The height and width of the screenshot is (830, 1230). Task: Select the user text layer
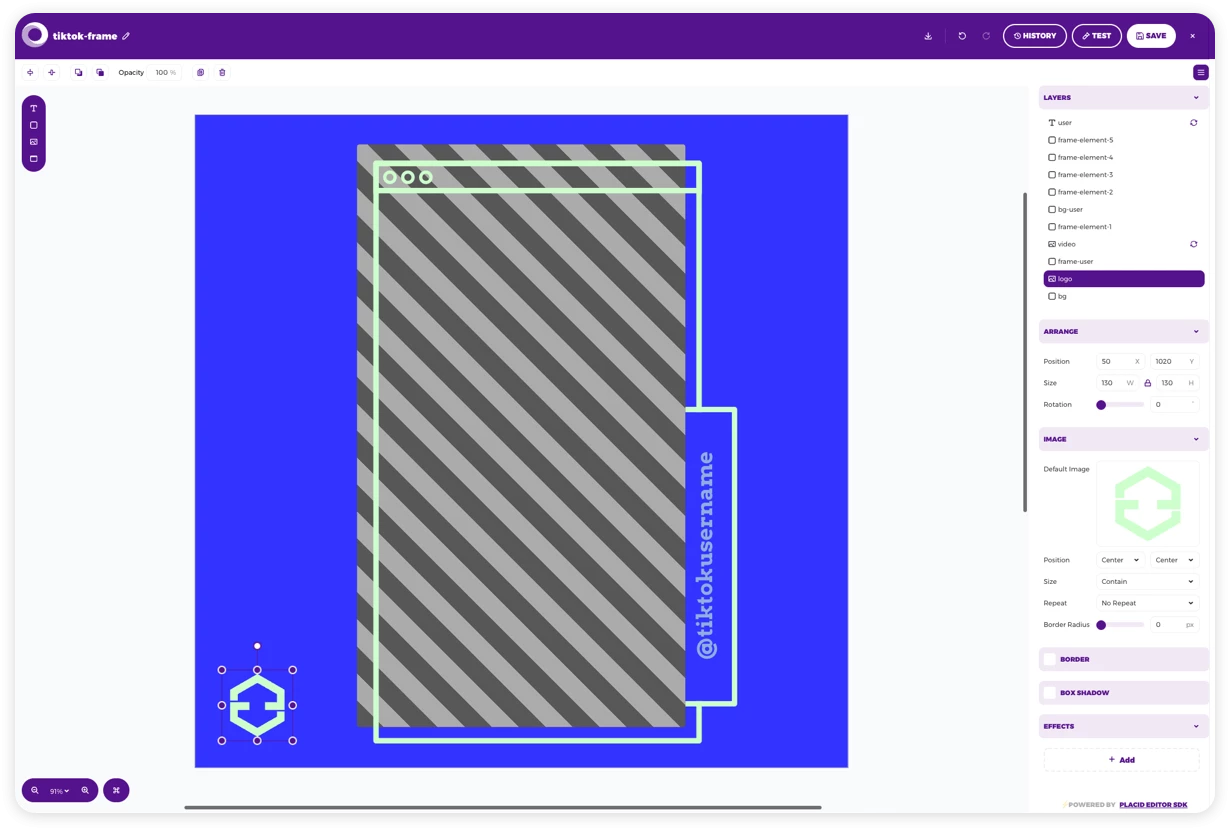tap(1123, 123)
